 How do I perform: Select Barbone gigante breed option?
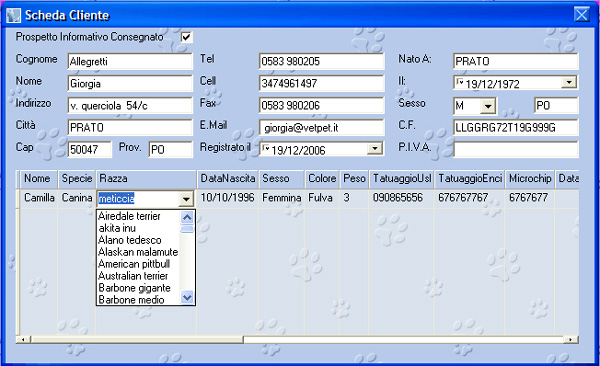click(138, 288)
